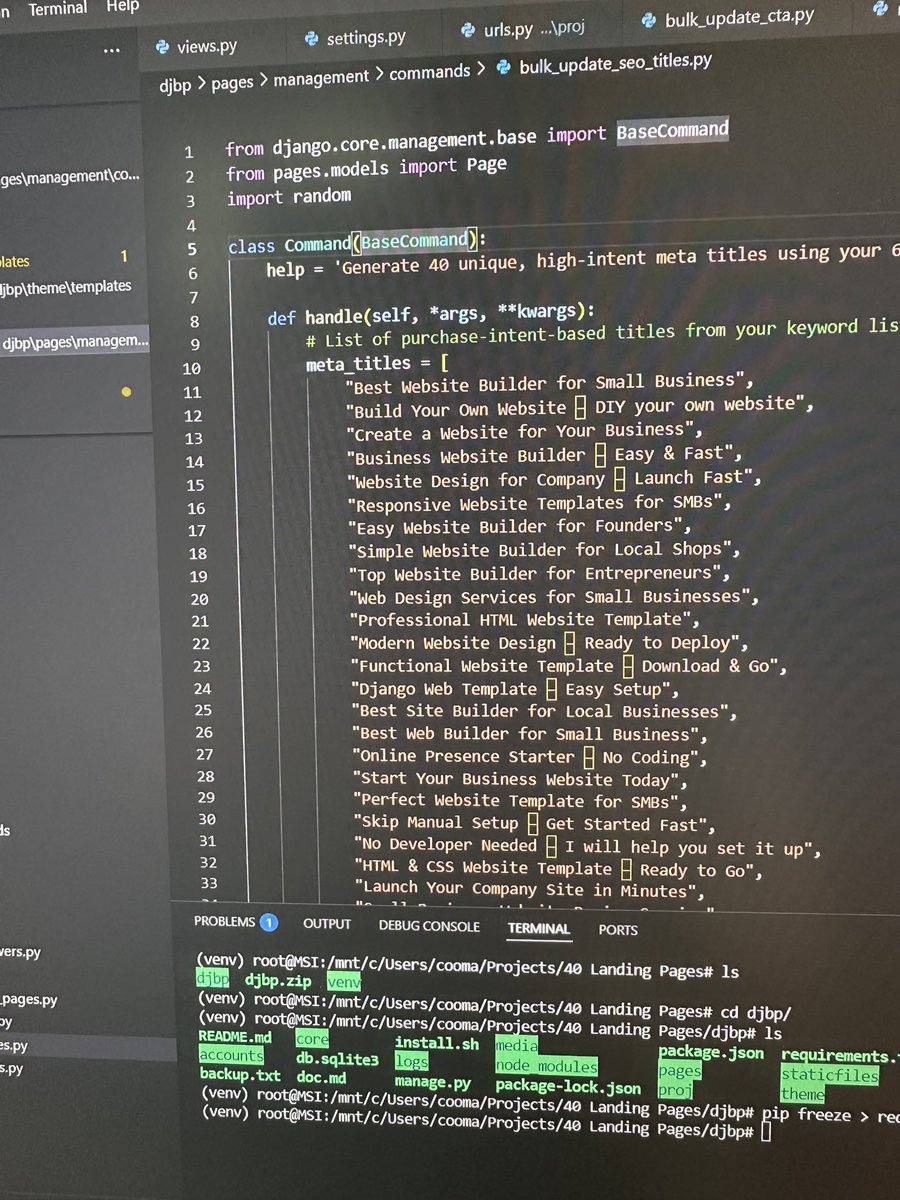Click the meta_titles variable name

(x=358, y=364)
